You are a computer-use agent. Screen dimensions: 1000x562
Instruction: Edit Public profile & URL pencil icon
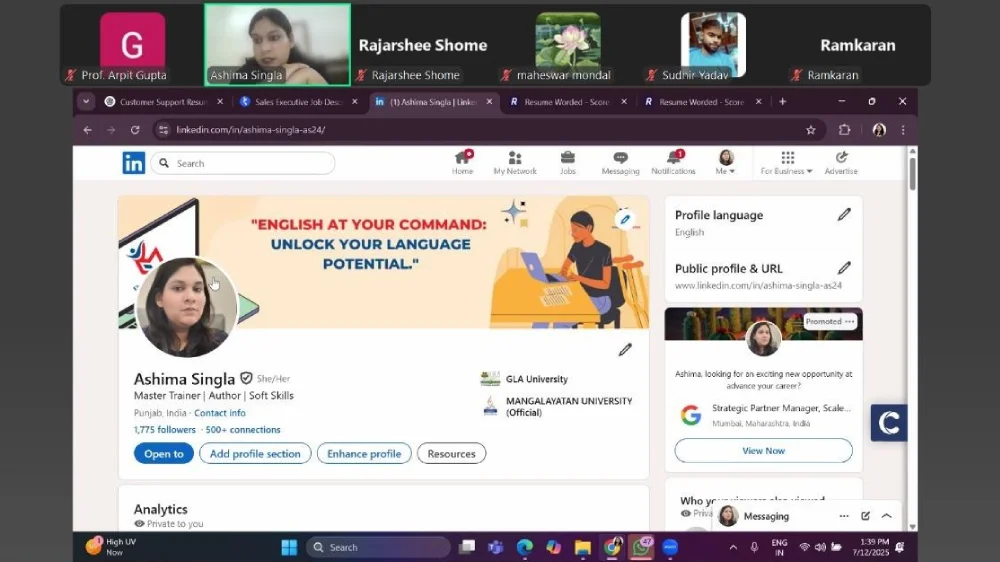(x=844, y=268)
